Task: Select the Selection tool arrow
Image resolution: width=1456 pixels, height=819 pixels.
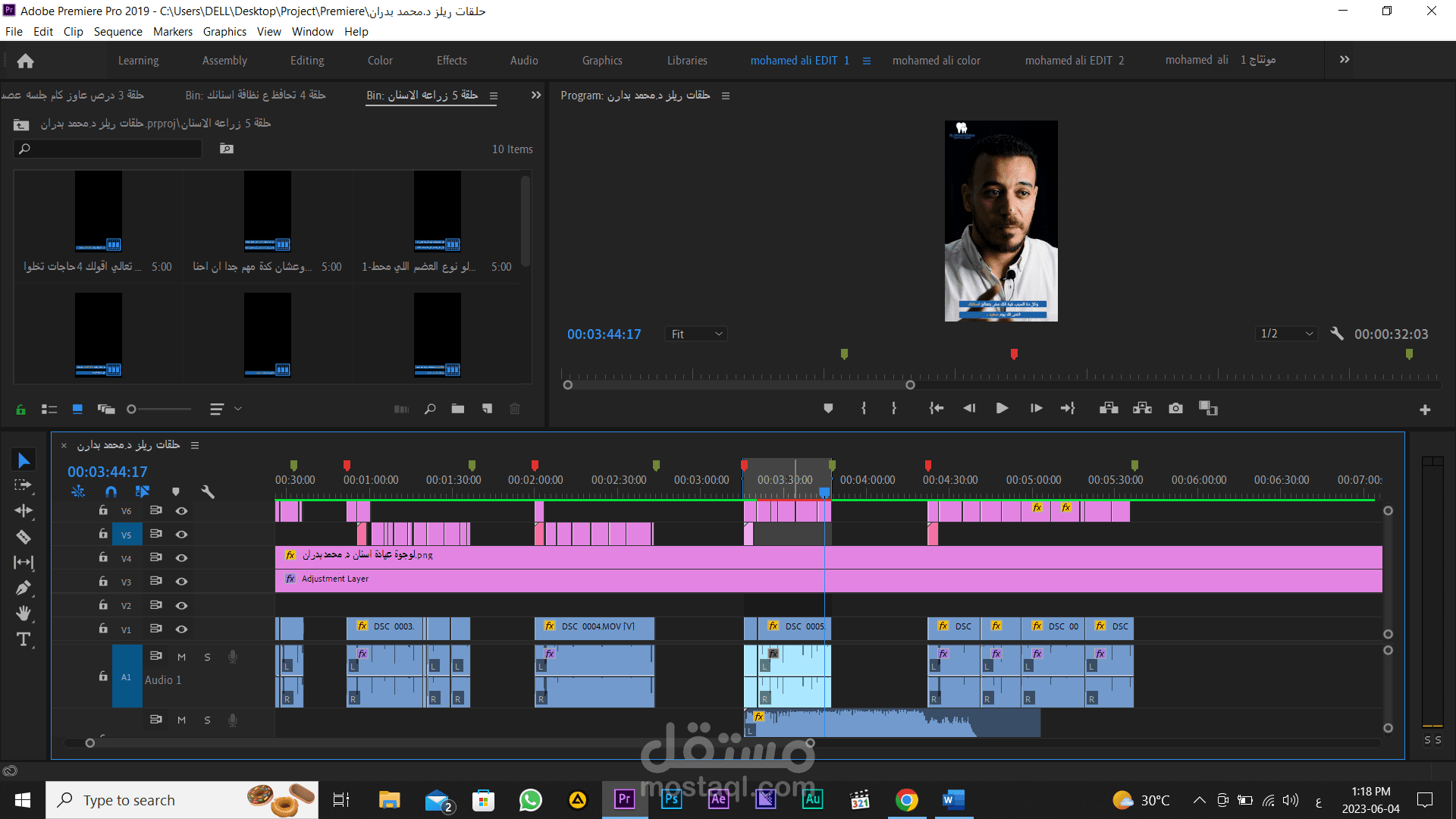Action: point(24,460)
